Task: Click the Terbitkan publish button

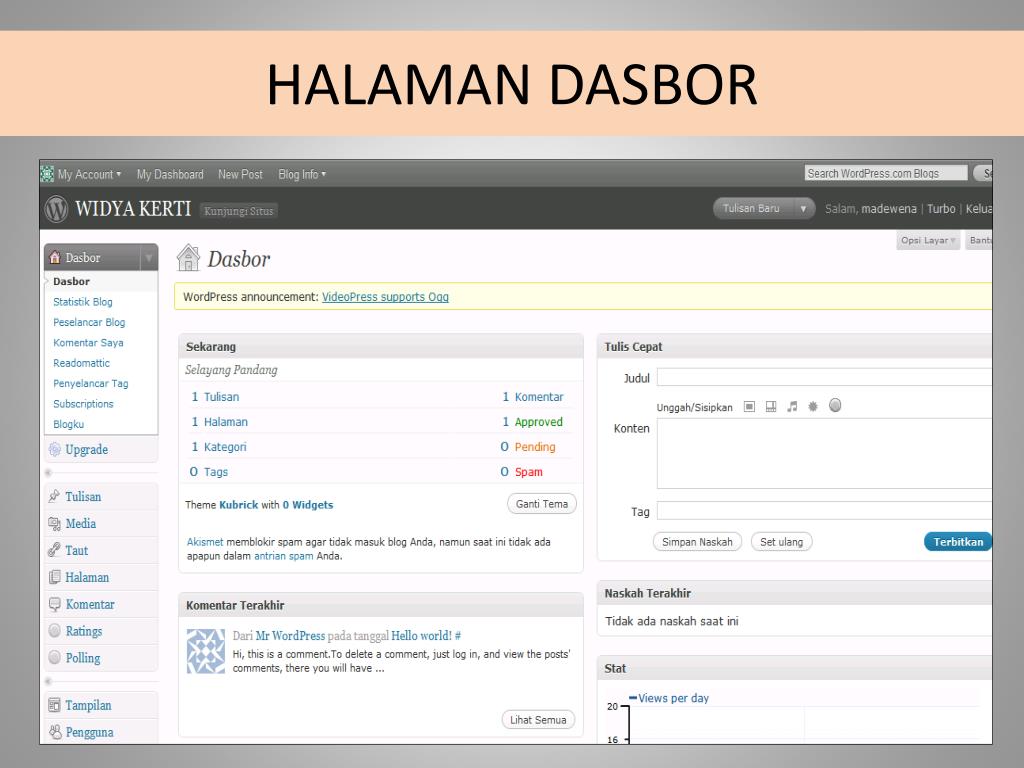Action: 958,542
